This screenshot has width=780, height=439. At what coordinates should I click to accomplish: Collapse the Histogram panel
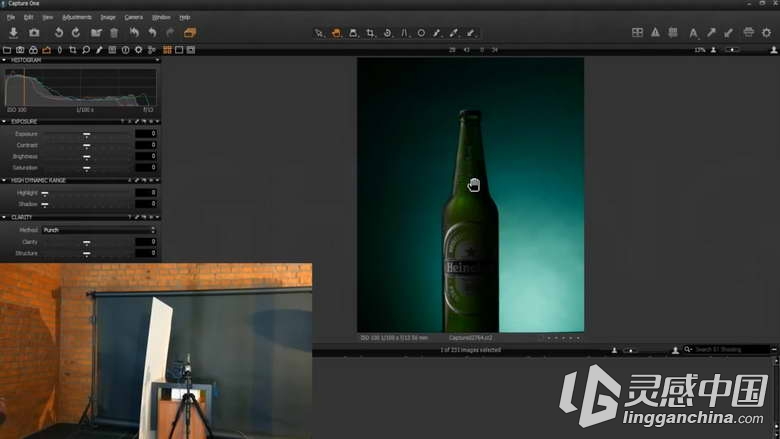click(x=4, y=60)
